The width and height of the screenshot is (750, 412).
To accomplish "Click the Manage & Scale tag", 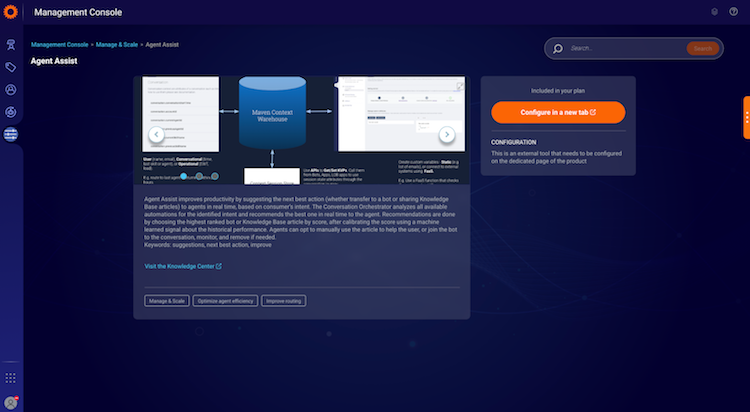I will point(167,301).
